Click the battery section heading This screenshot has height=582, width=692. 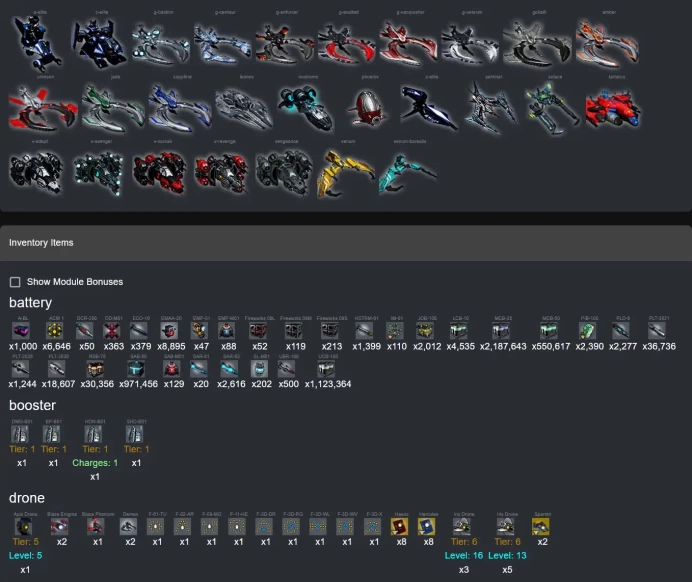pyautogui.click(x=30, y=303)
